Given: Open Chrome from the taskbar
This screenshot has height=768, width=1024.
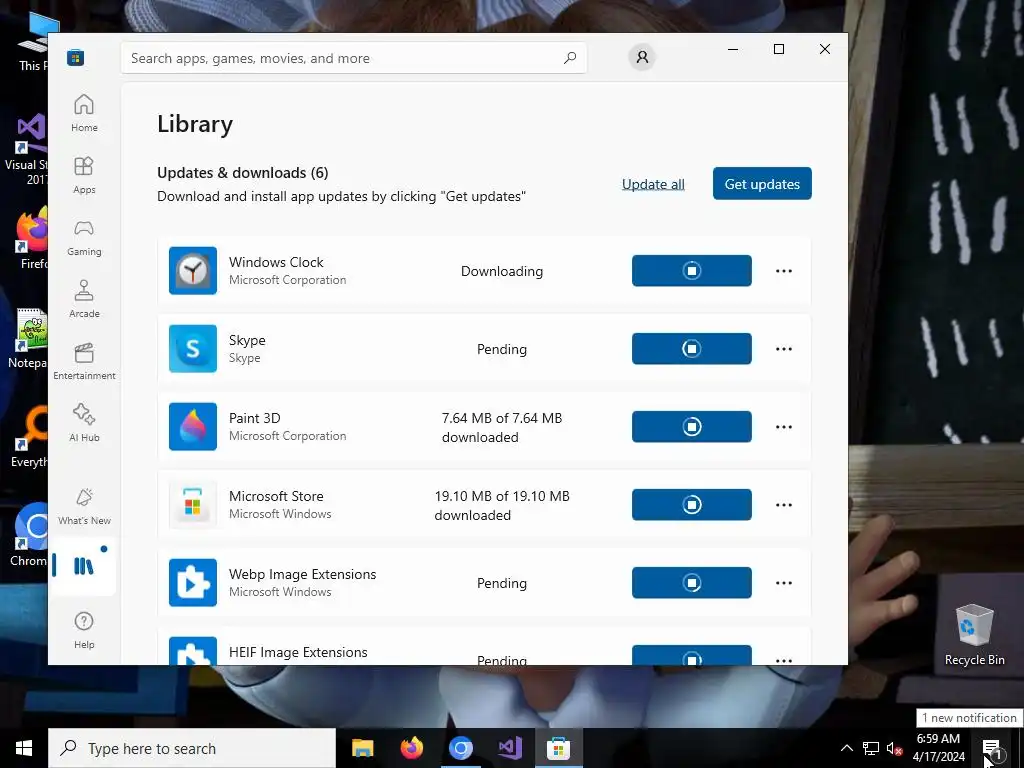Looking at the screenshot, I should click(460, 748).
